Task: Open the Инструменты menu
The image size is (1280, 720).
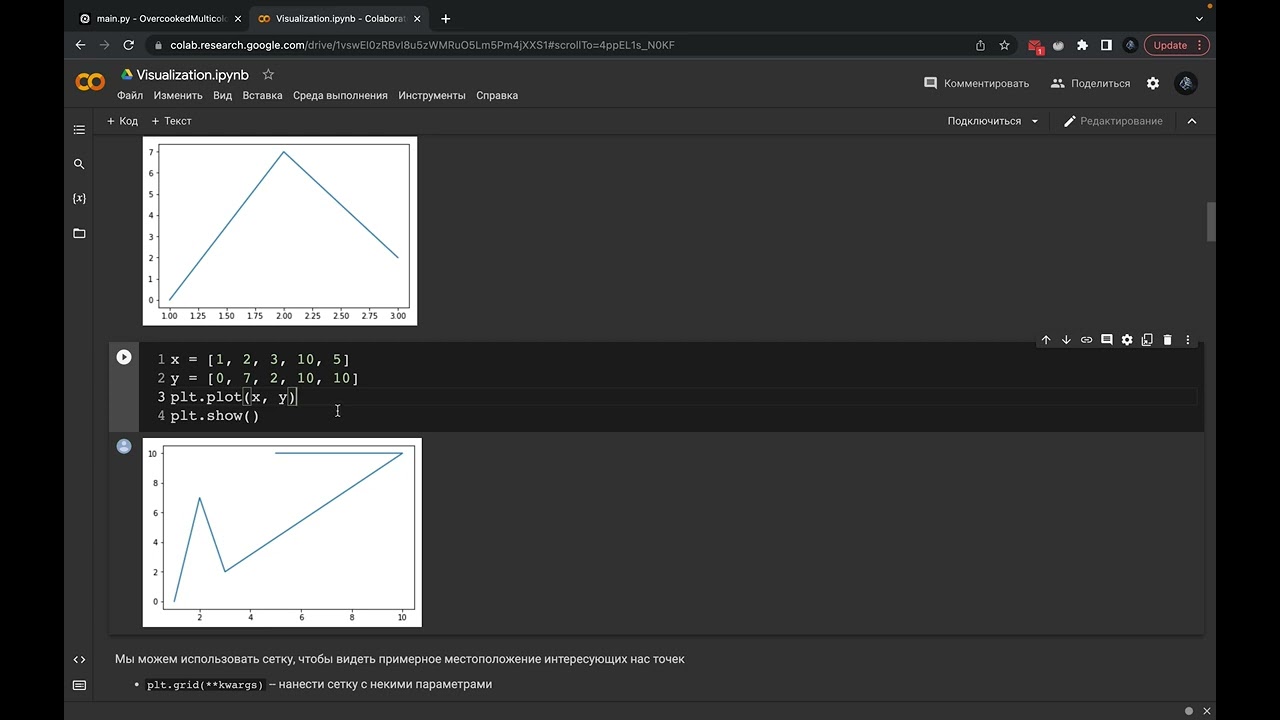Action: [x=432, y=96]
